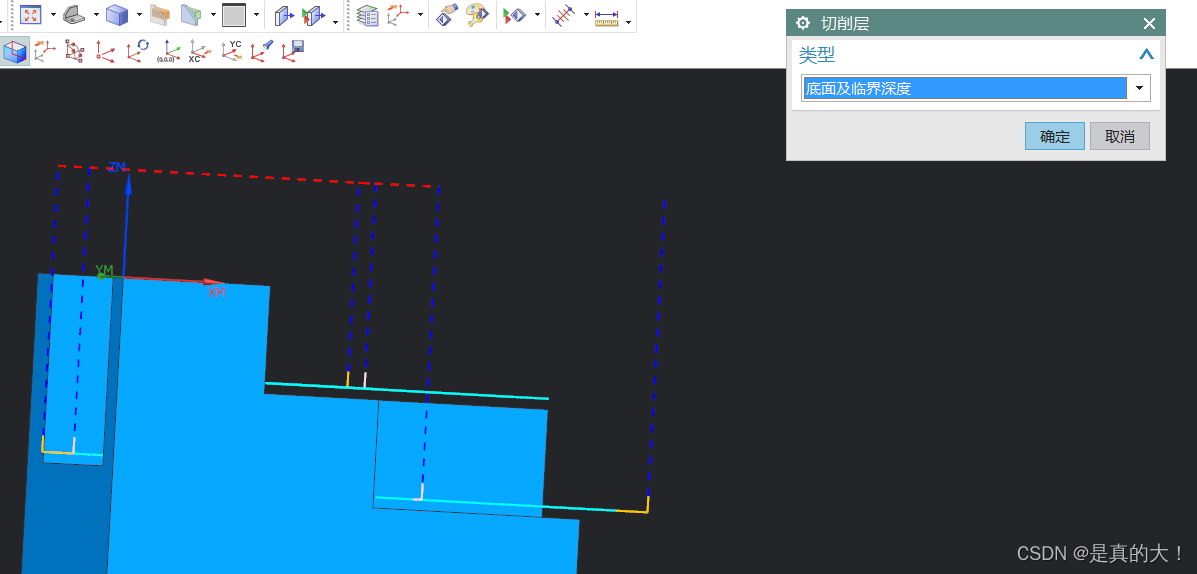Click the clip section icon
This screenshot has width=1197, height=574.
pos(191,14)
